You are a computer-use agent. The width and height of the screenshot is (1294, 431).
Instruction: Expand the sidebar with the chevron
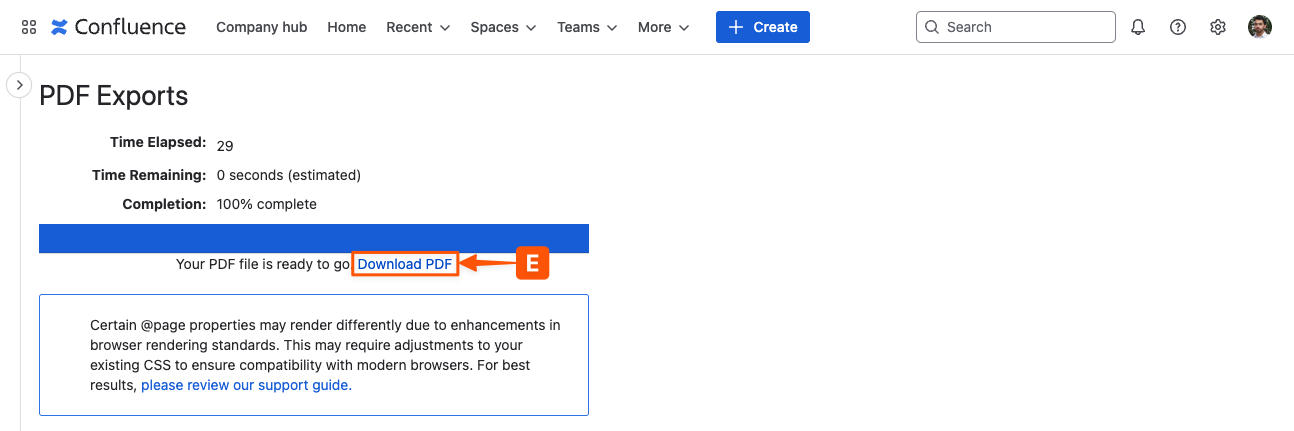(19, 85)
